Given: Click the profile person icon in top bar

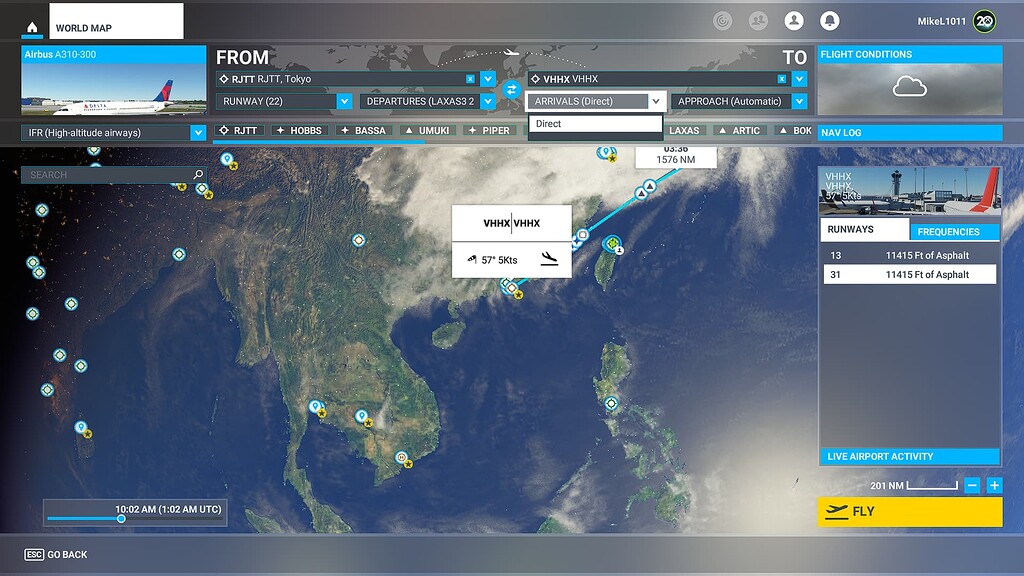Looking at the screenshot, I should click(794, 20).
